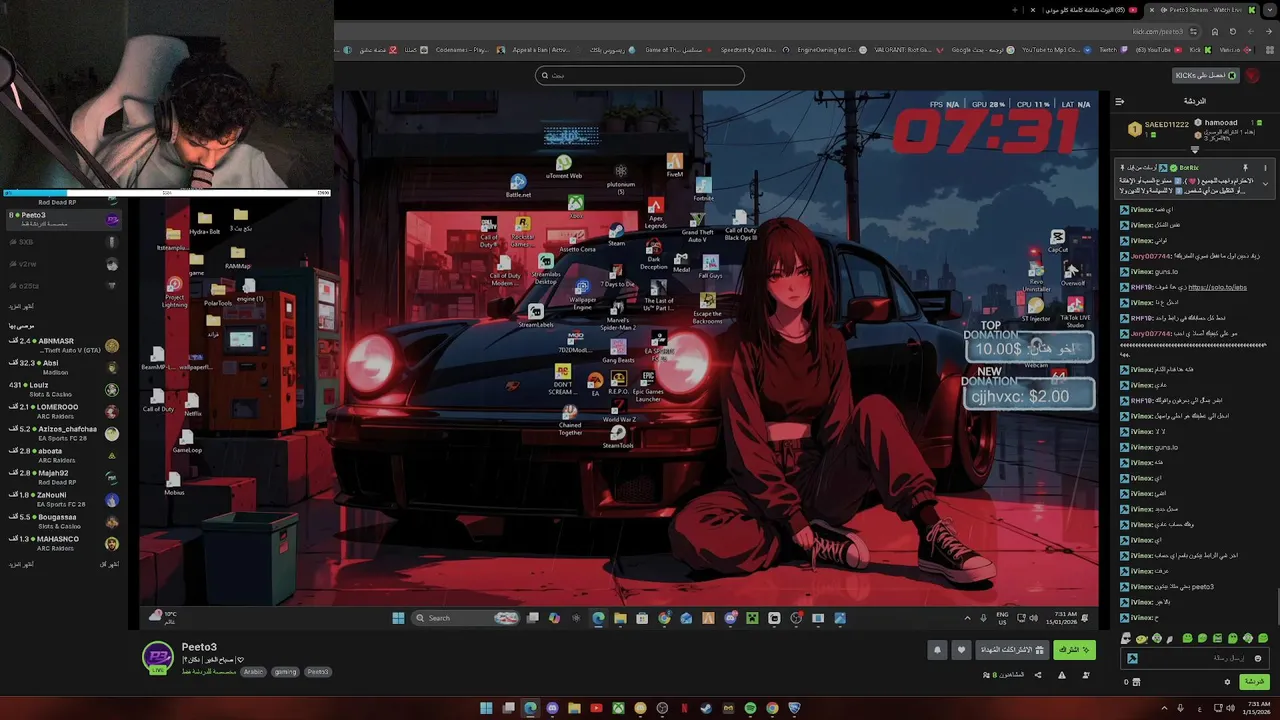This screenshot has height=720, width=1280.
Task: Click the solo.to/jebs link in chat
Action: point(1217,287)
